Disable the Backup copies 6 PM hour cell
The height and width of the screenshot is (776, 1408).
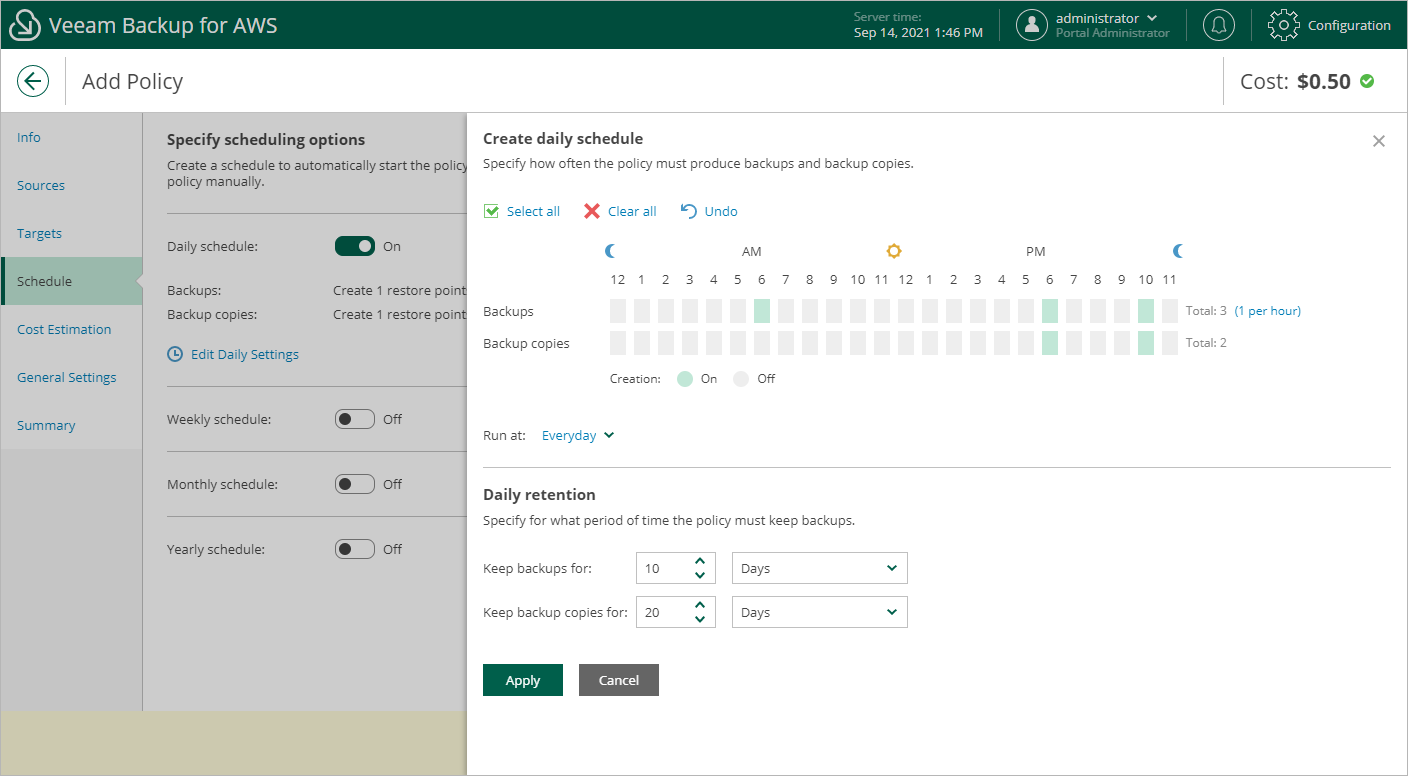coord(1050,343)
